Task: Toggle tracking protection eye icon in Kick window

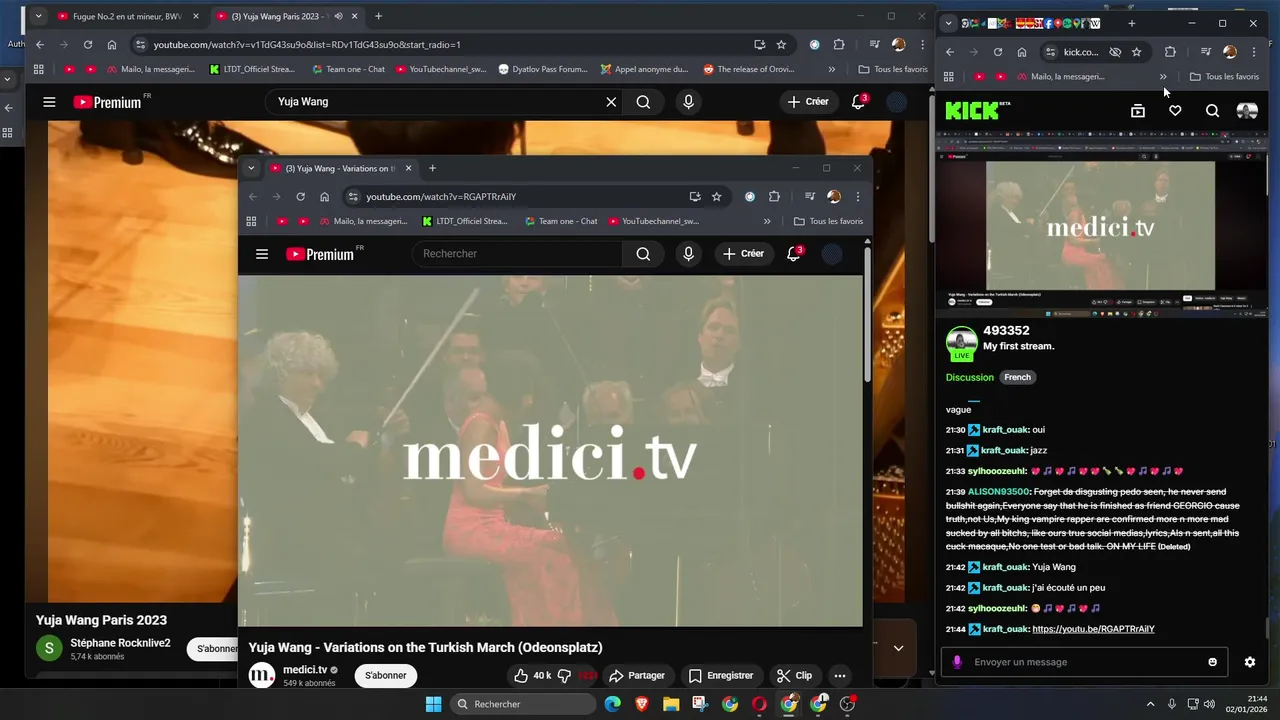Action: pyautogui.click(x=1115, y=52)
